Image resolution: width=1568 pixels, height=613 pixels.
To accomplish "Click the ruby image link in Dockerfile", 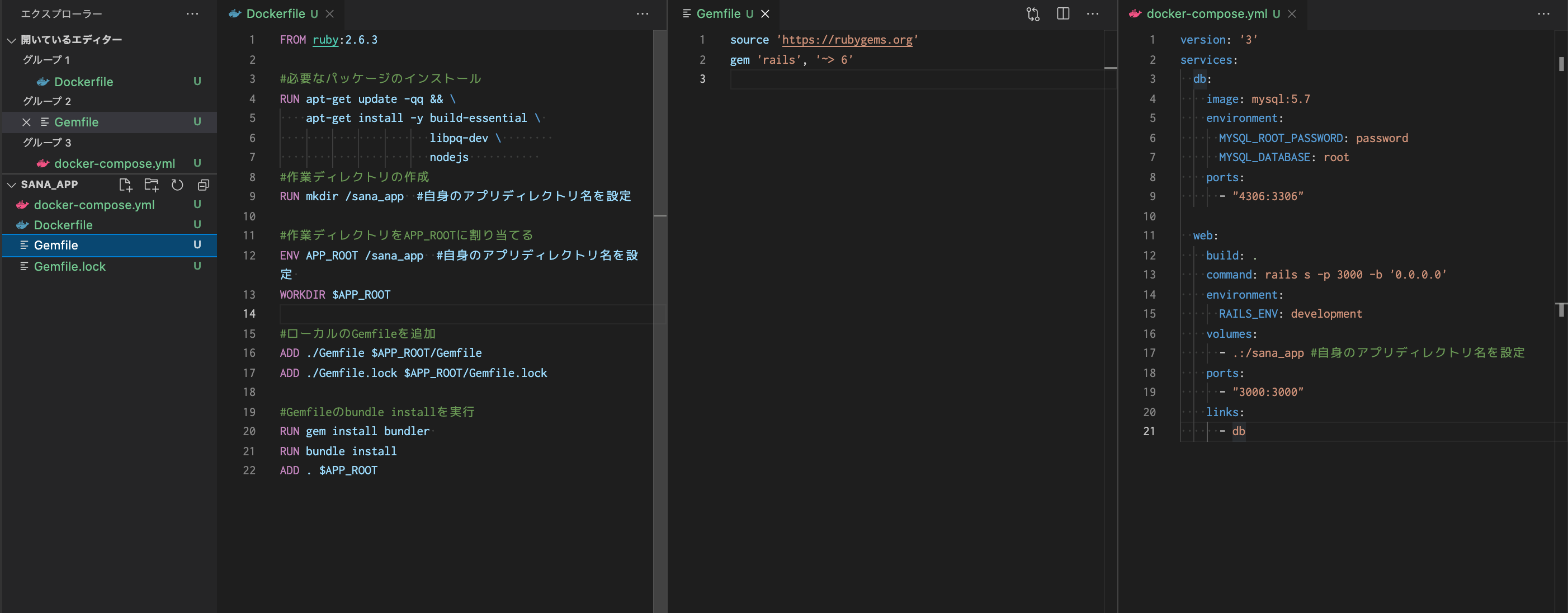I will 325,40.
